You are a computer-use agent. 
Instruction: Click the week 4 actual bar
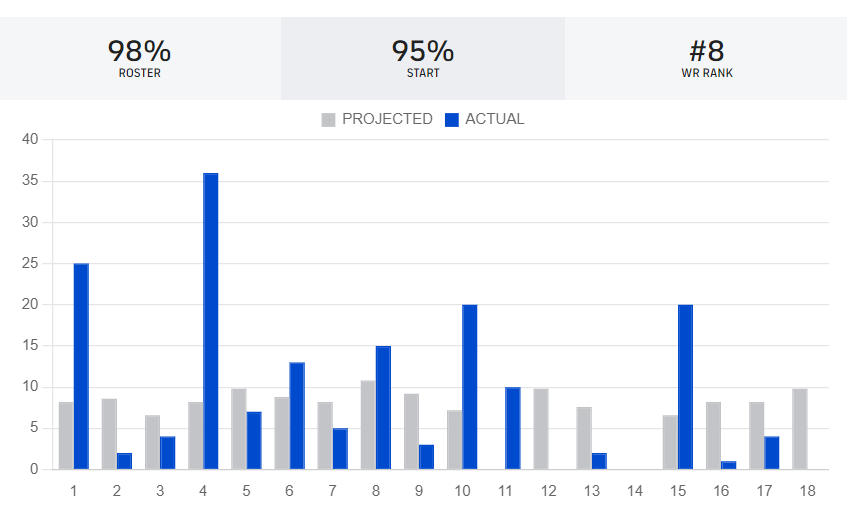211,321
